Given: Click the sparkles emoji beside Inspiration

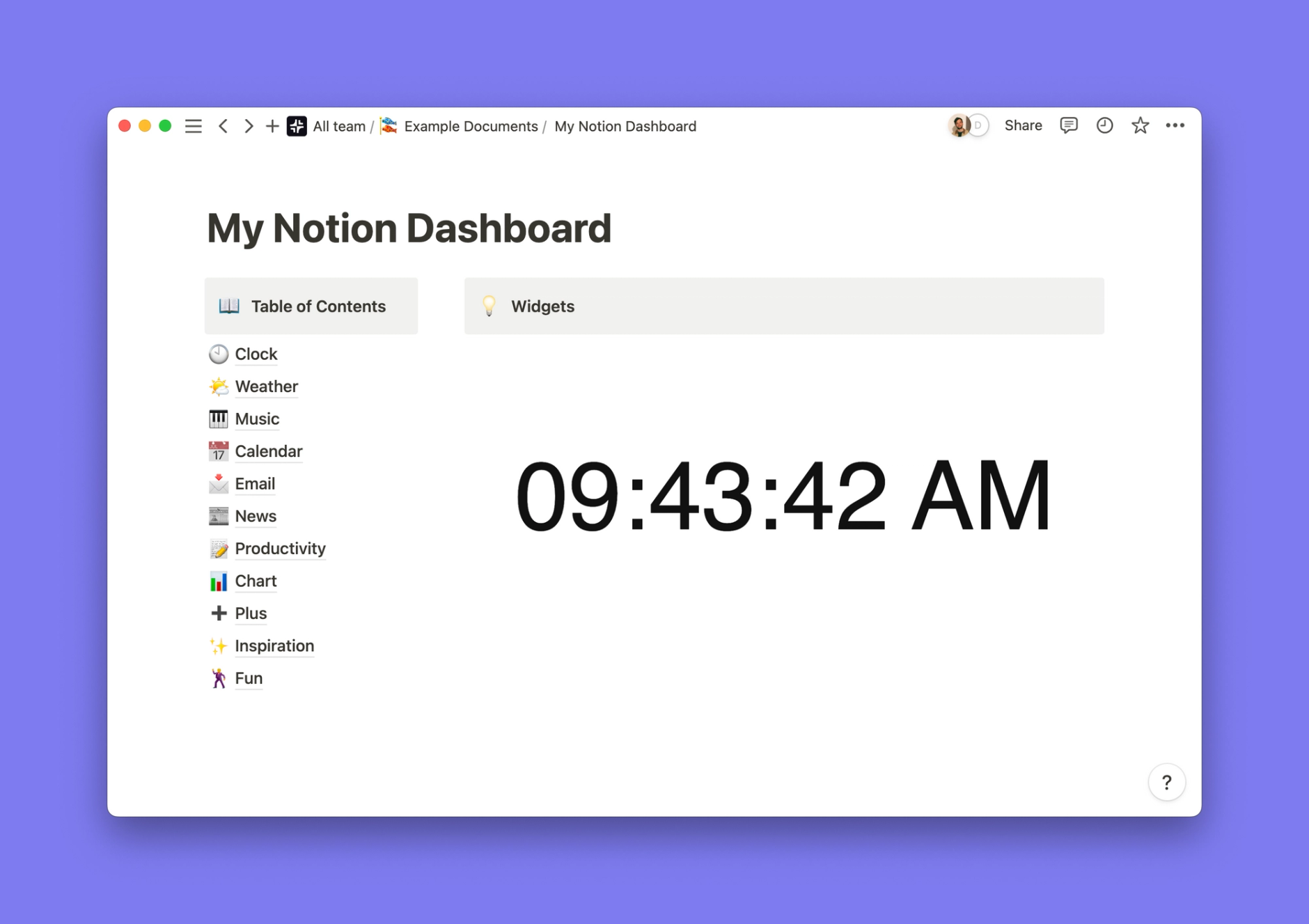Looking at the screenshot, I should click(219, 645).
